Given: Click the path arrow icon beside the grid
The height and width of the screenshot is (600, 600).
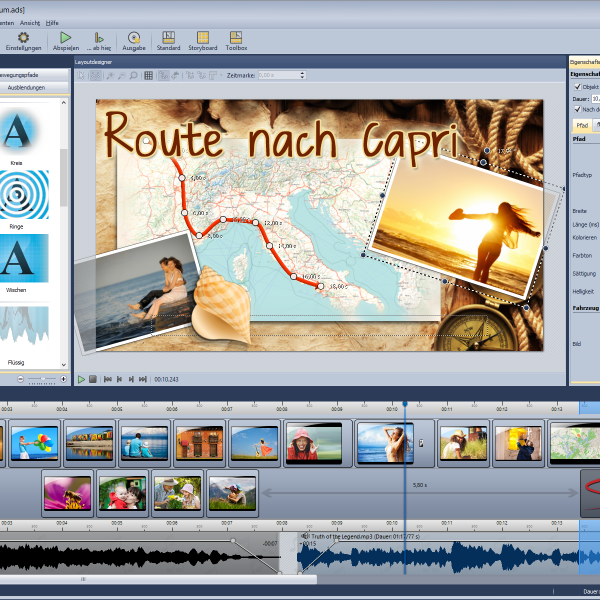Looking at the screenshot, I should 176,75.
